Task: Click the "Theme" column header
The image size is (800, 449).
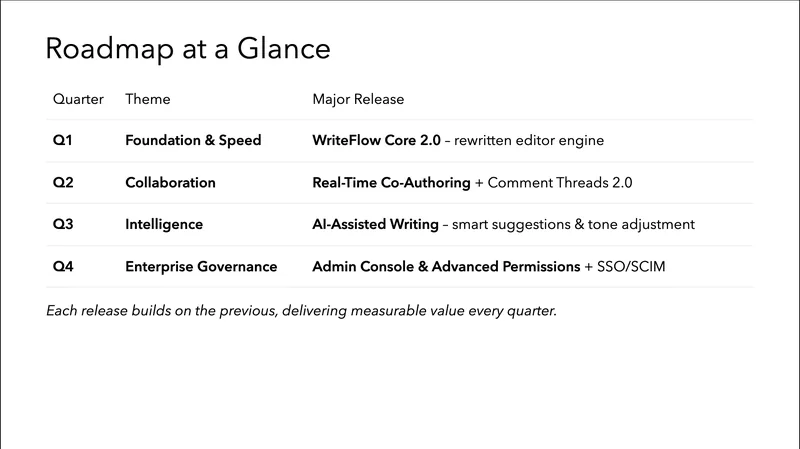Action: 148,99
